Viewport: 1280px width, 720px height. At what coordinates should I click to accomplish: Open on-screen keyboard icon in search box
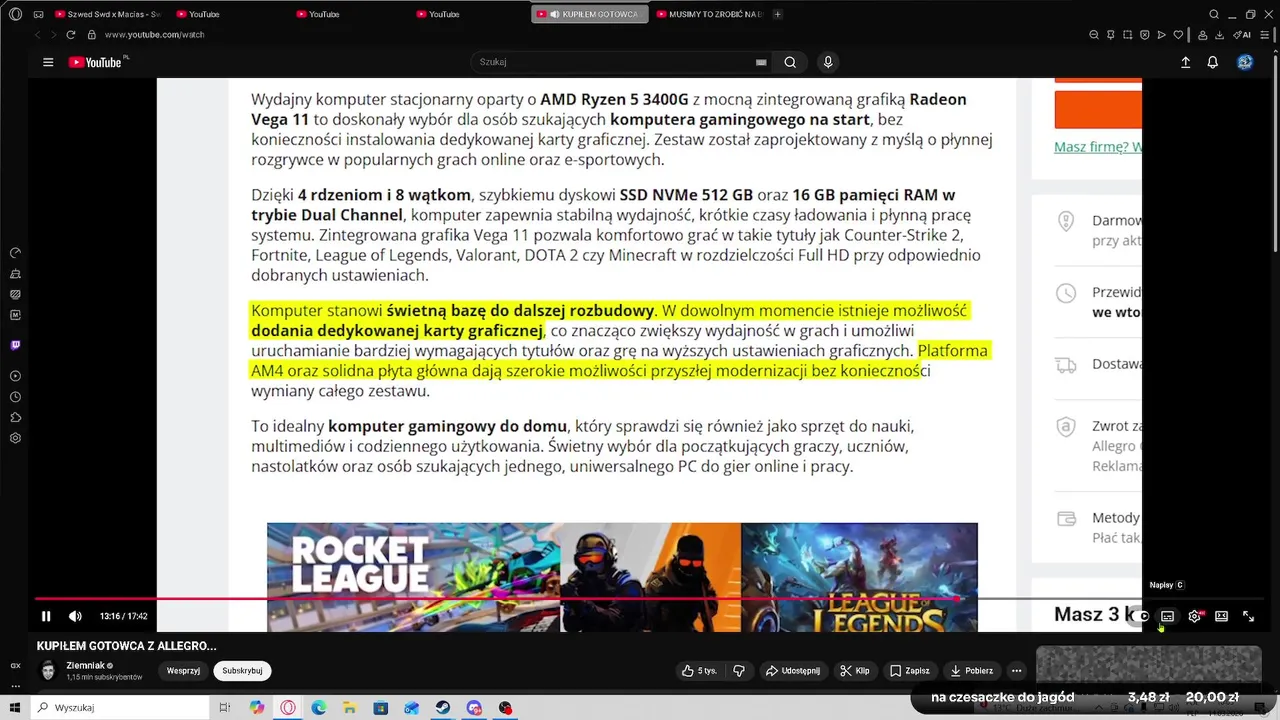[x=761, y=62]
